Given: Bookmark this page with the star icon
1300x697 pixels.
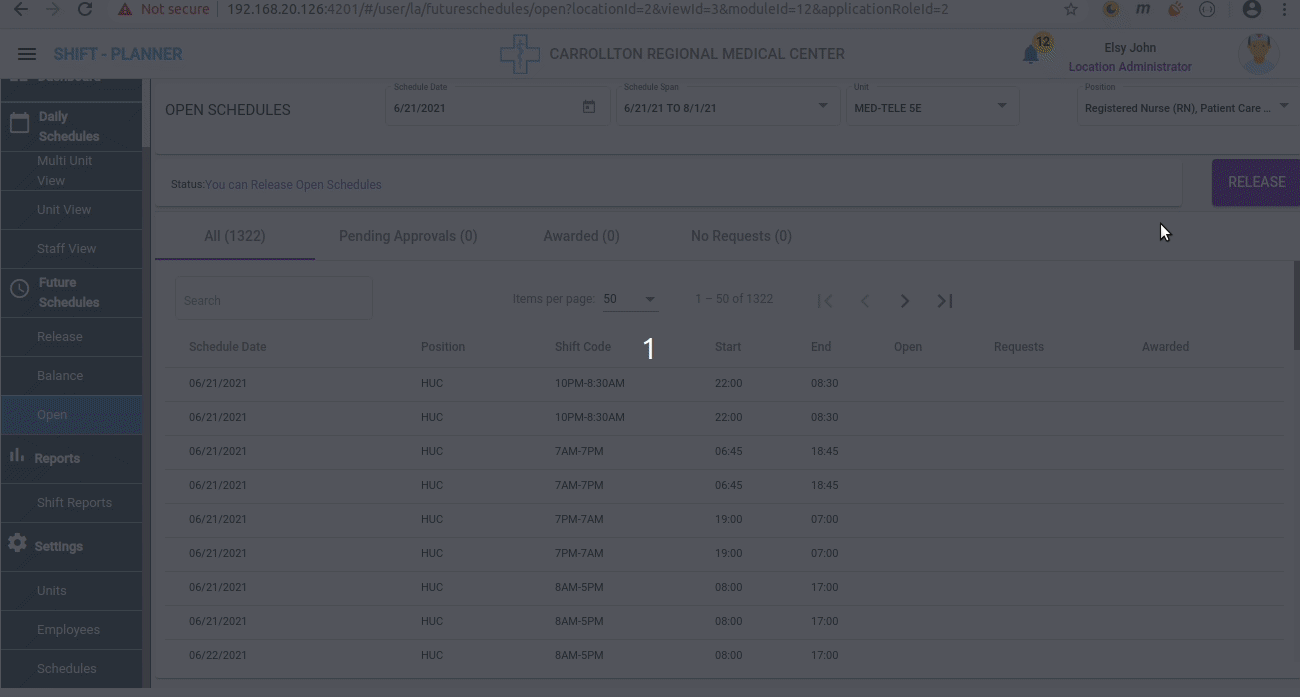Looking at the screenshot, I should (x=1071, y=9).
